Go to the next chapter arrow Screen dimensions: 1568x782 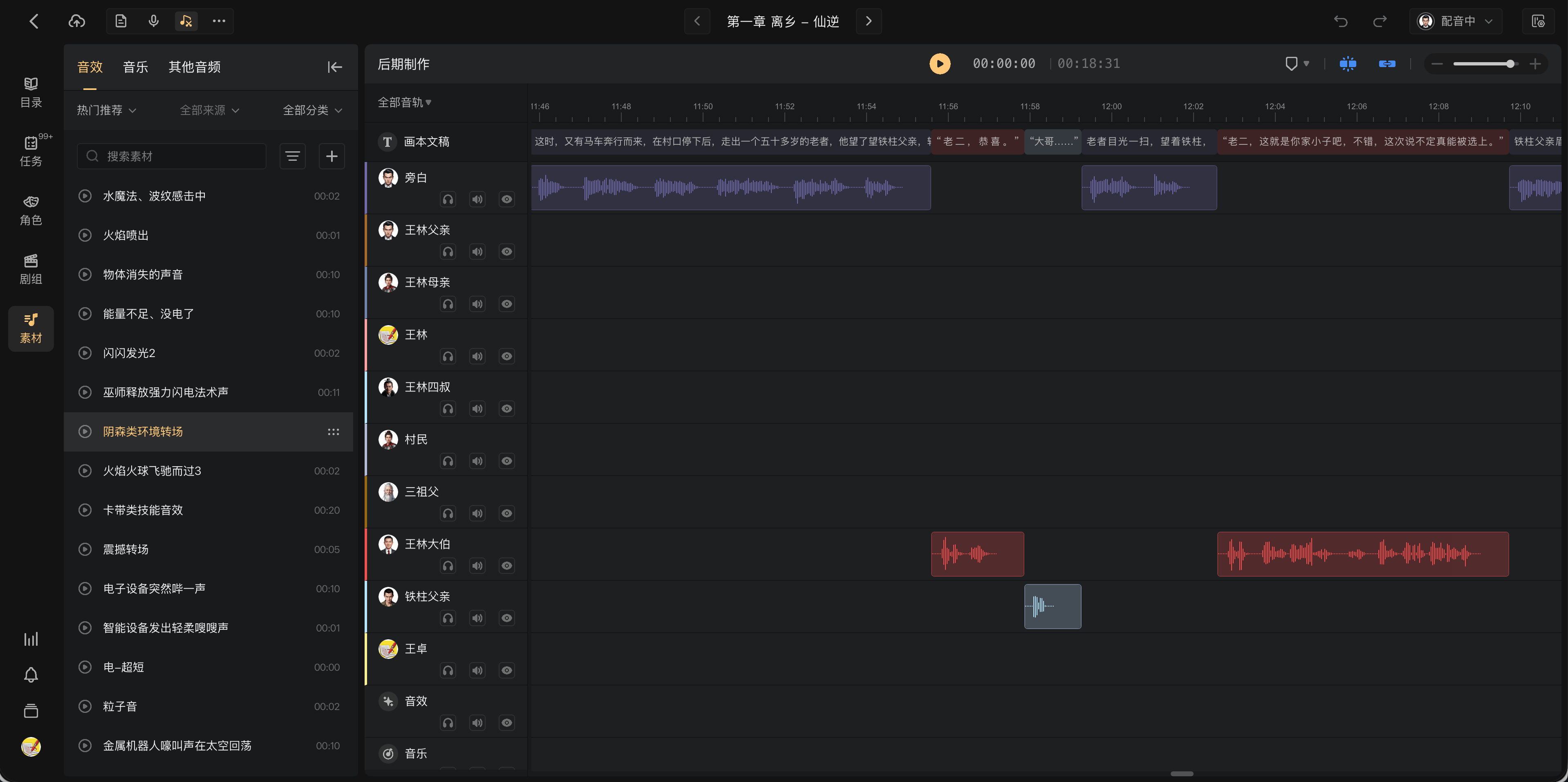pyautogui.click(x=869, y=21)
